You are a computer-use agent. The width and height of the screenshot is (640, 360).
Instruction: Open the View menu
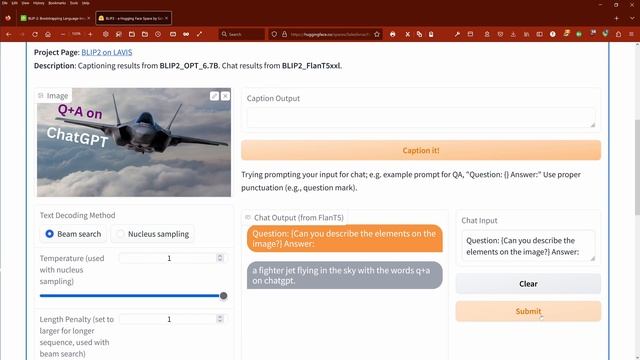point(25,3)
